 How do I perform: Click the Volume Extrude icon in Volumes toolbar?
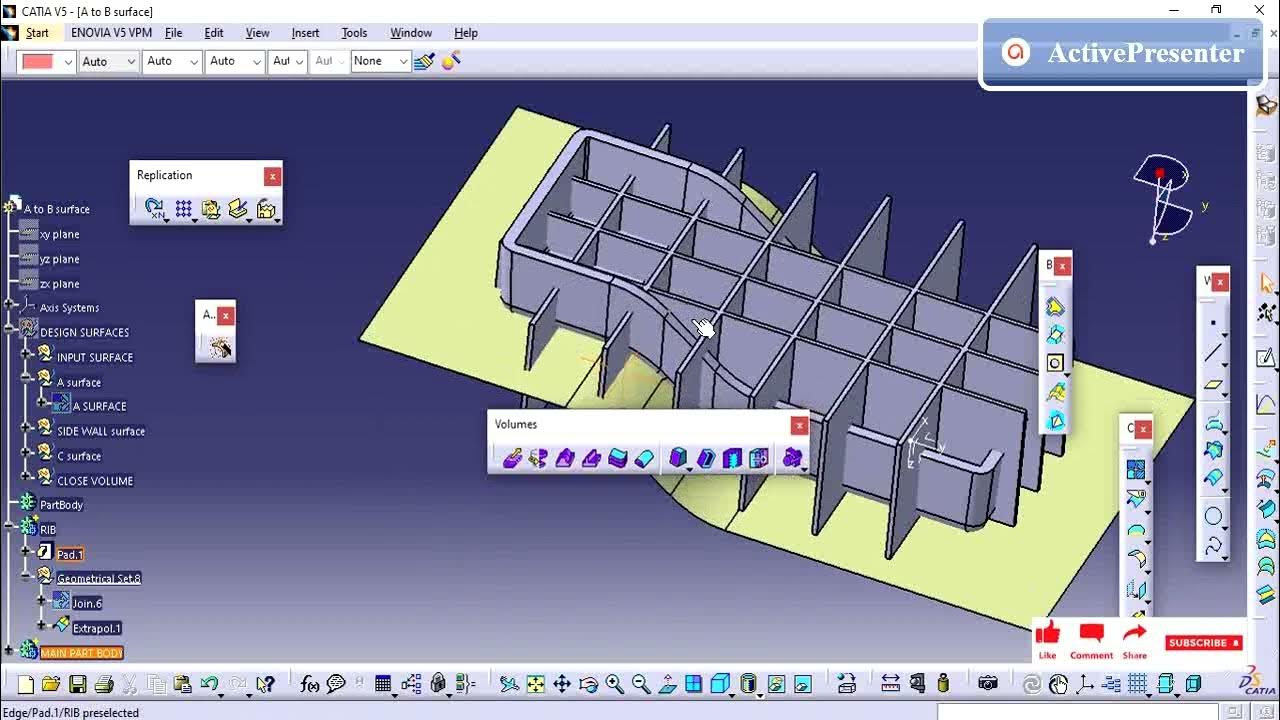coord(512,458)
